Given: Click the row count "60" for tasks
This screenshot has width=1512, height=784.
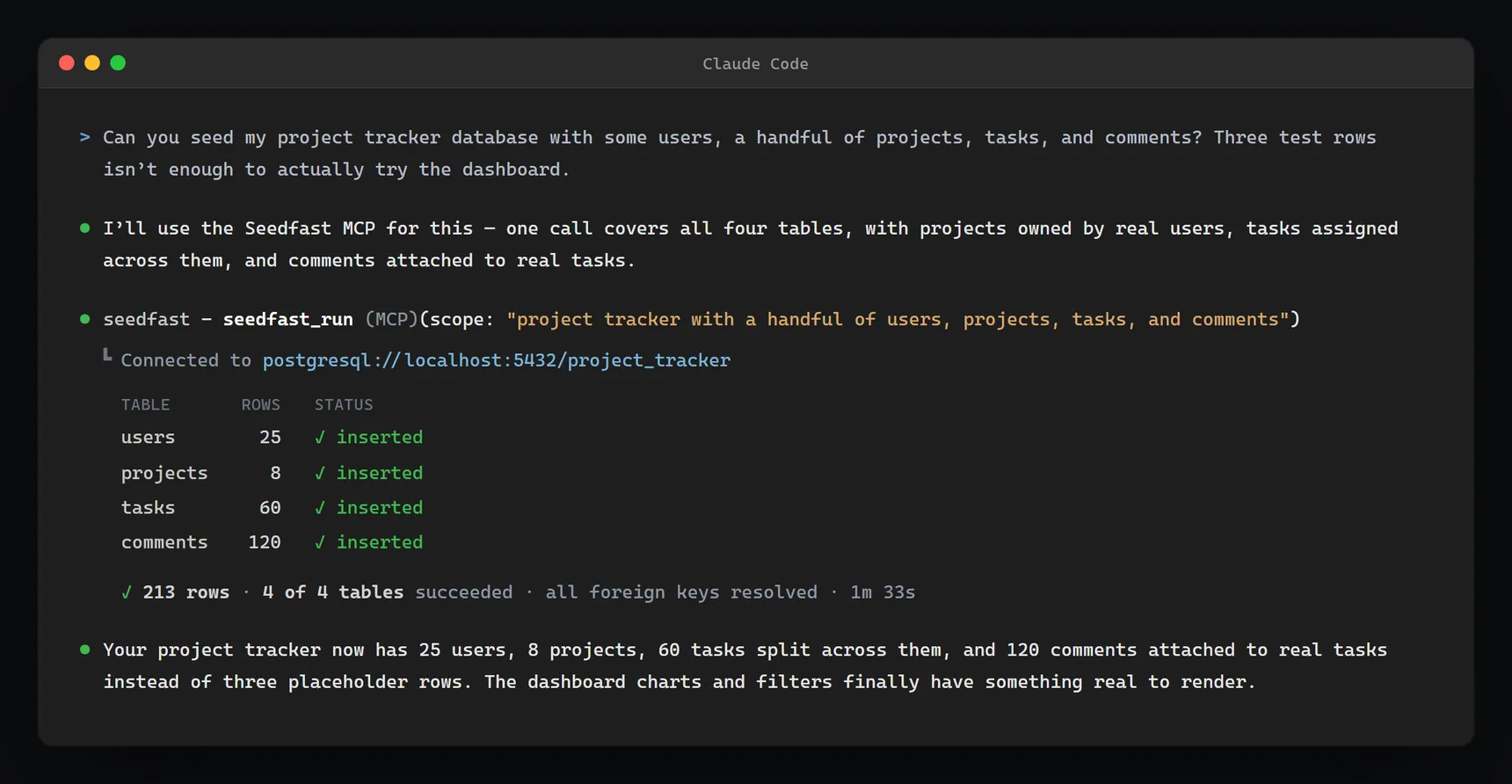Looking at the screenshot, I should (270, 508).
